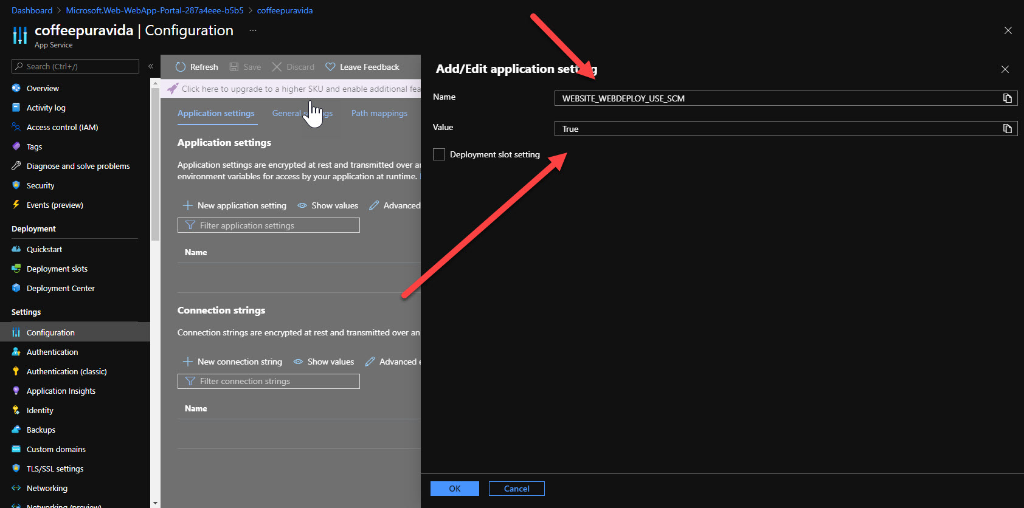This screenshot has height=508, width=1024.
Task: Click Microsoft.Web-WebApp-Portal breadcrumb link
Action: (x=154, y=11)
